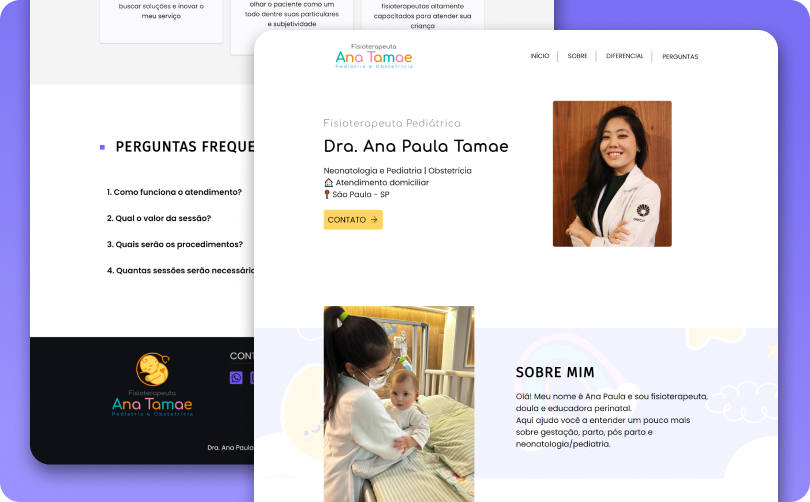Screen dimensions: 810x502
Task: Click the red location pin icon
Action: pos(327,195)
